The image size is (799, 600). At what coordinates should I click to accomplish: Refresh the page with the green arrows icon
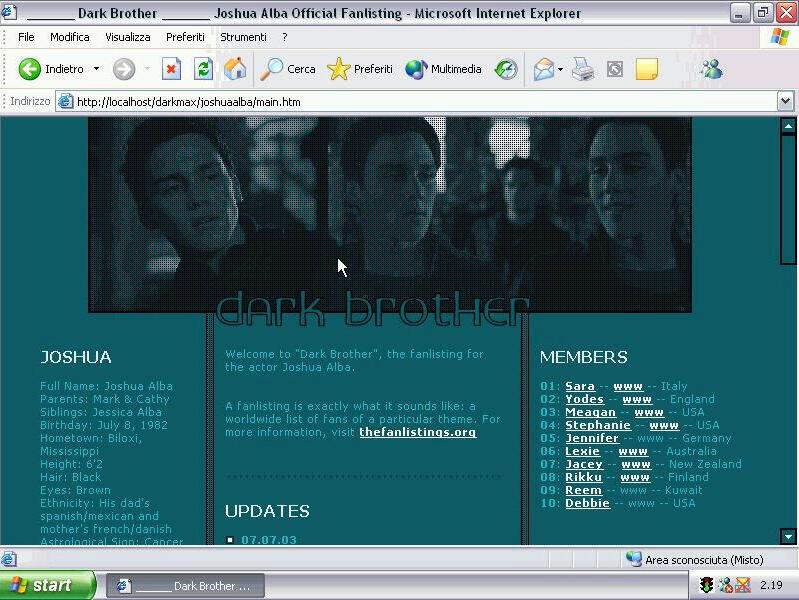pyautogui.click(x=203, y=69)
